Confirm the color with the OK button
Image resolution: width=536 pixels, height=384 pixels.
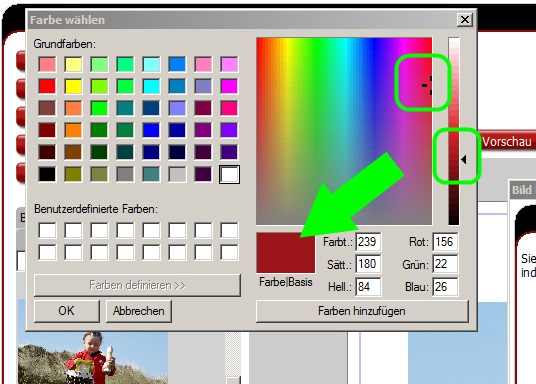click(x=67, y=311)
